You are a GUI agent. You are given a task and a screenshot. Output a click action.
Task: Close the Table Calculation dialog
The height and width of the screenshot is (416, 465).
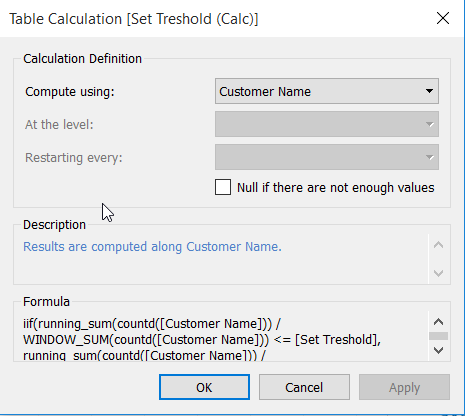(x=443, y=18)
